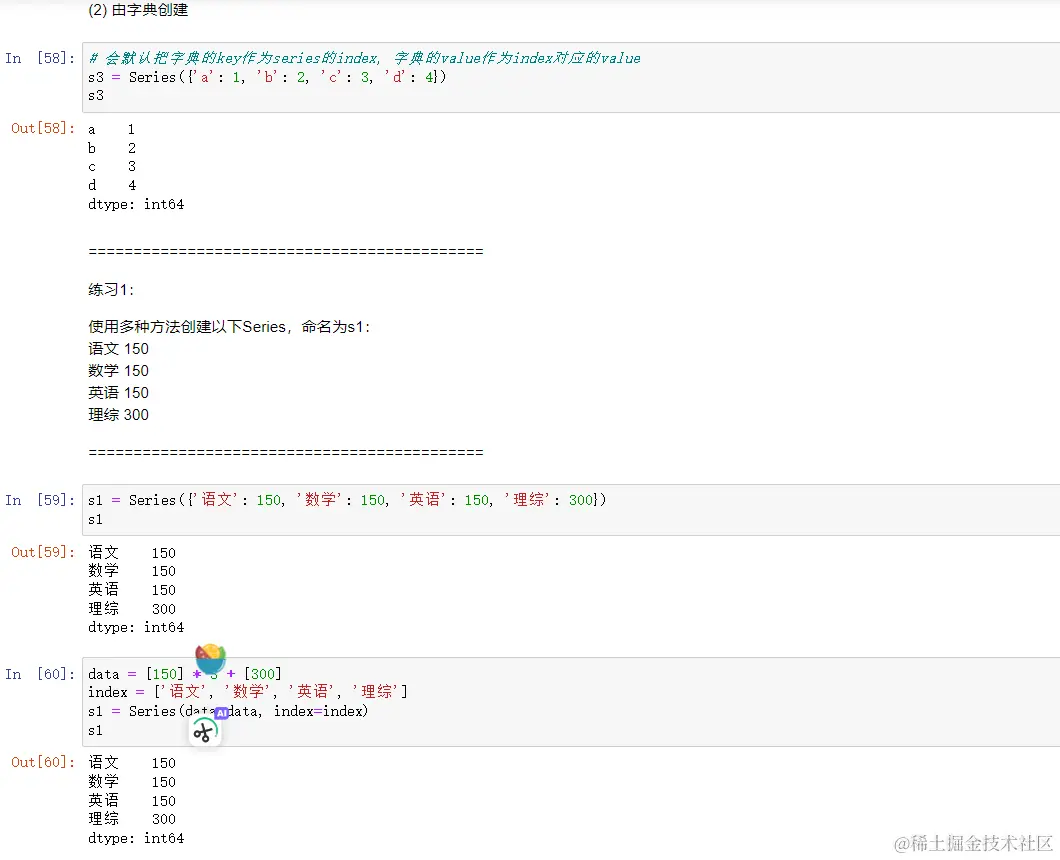The image size is (1060, 860).
Task: Click the markdown line '语文 150'
Action: click(x=118, y=349)
